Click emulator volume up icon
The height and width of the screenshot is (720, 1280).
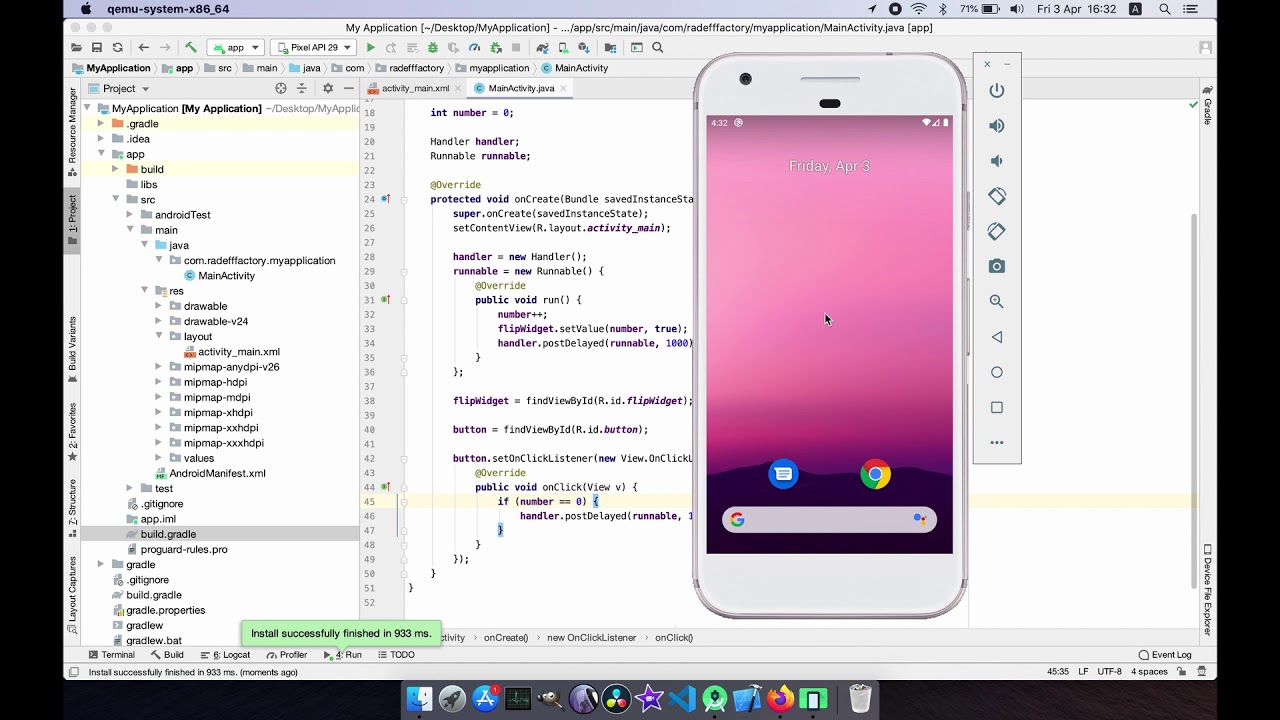tap(997, 125)
